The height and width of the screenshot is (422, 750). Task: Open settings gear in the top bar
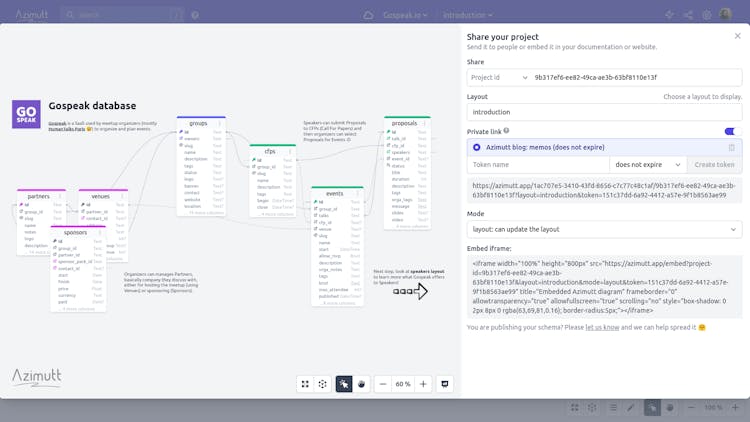pyautogui.click(x=706, y=15)
